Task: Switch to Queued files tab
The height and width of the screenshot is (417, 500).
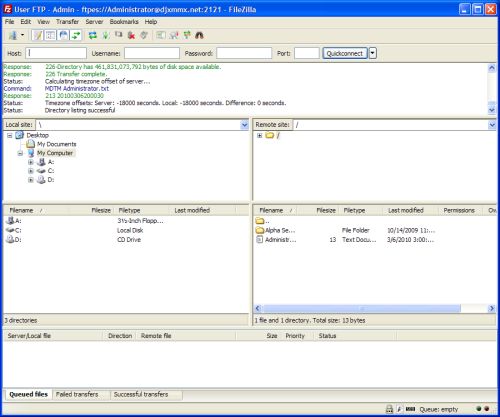Action: tap(29, 394)
